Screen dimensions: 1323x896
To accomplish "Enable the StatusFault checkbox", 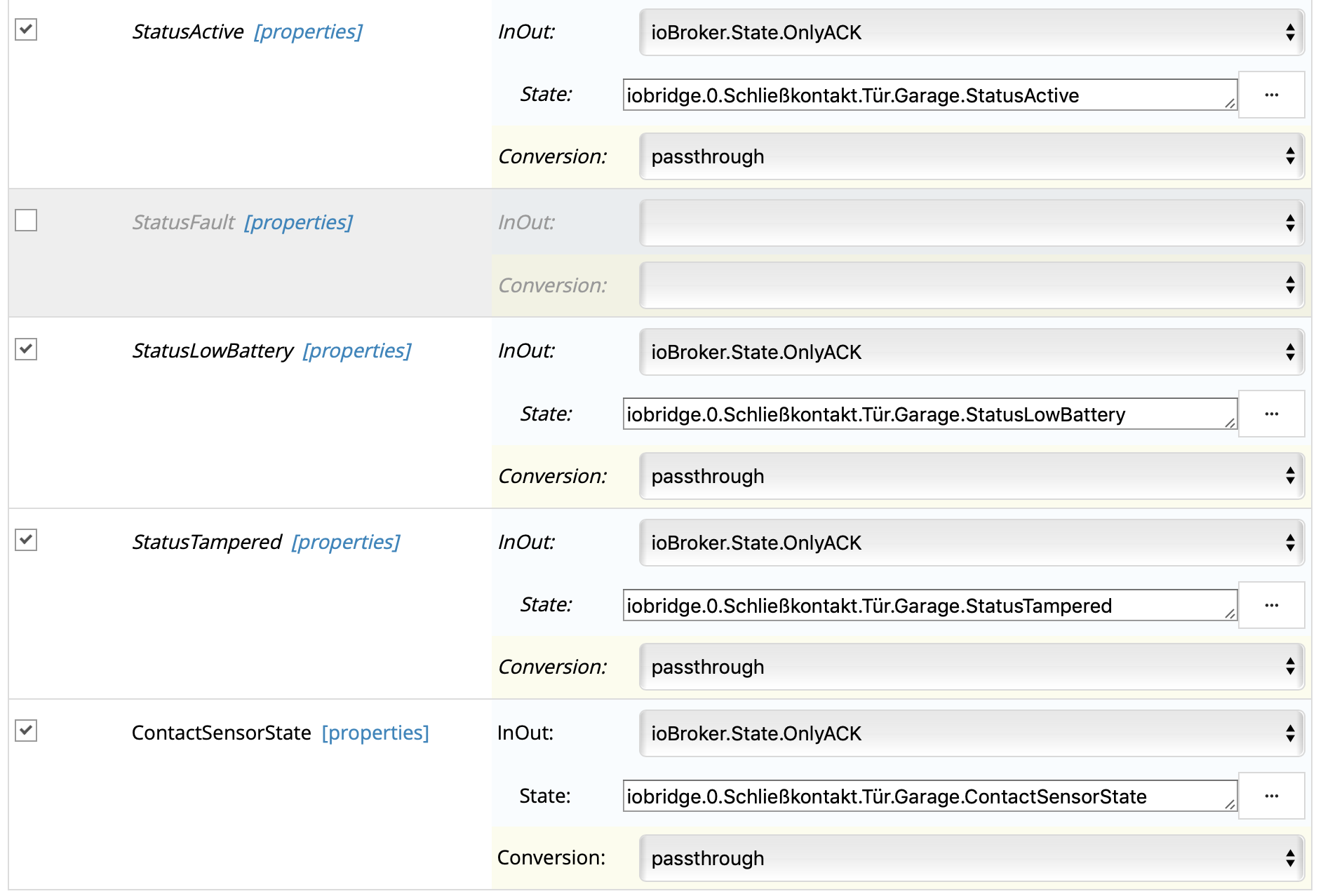I will [x=26, y=221].
